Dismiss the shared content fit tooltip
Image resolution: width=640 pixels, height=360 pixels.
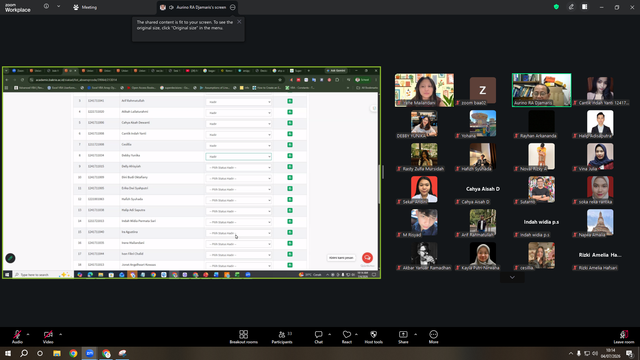tap(239, 22)
